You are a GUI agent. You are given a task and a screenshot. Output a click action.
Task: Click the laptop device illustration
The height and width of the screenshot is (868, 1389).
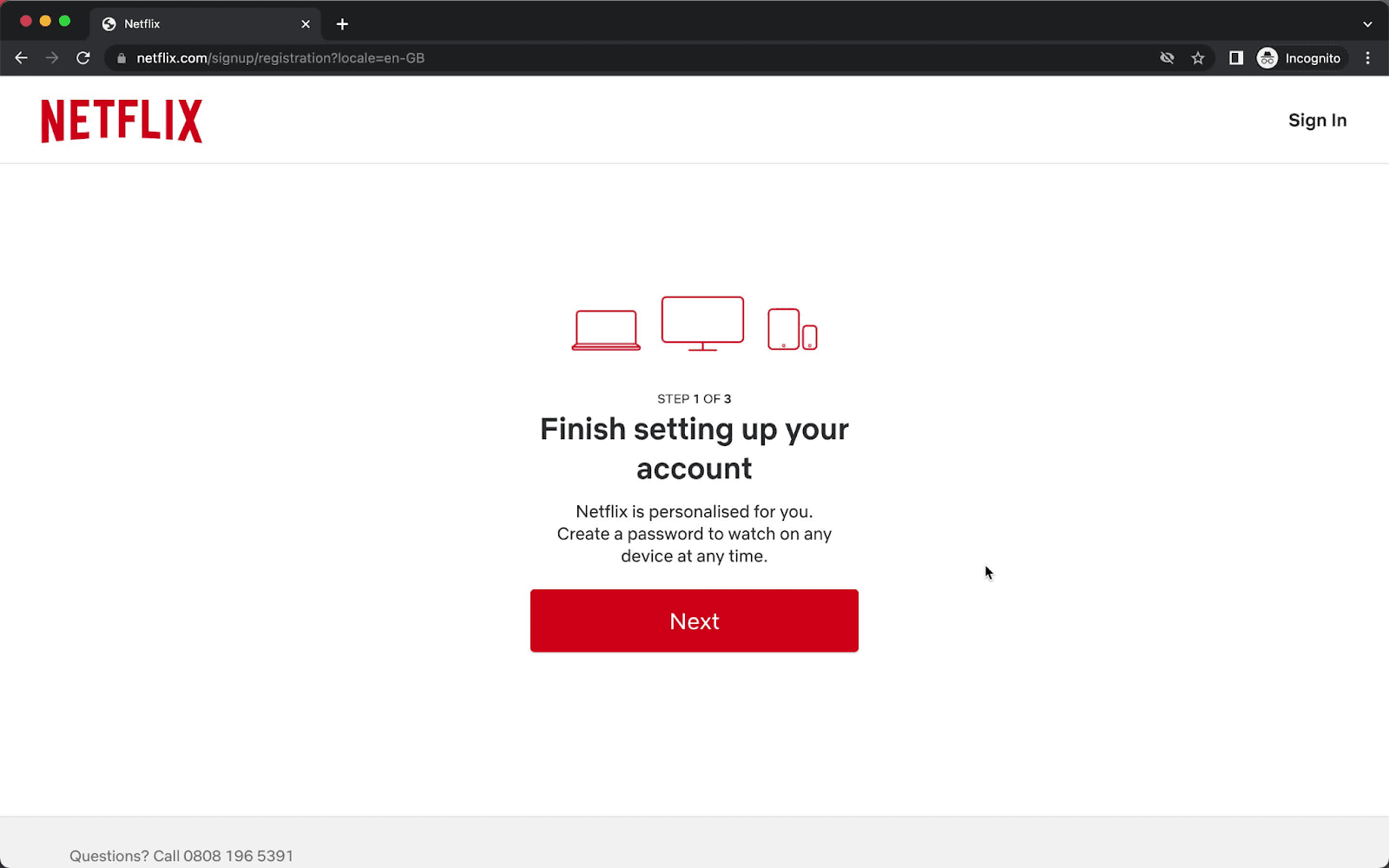[606, 330]
